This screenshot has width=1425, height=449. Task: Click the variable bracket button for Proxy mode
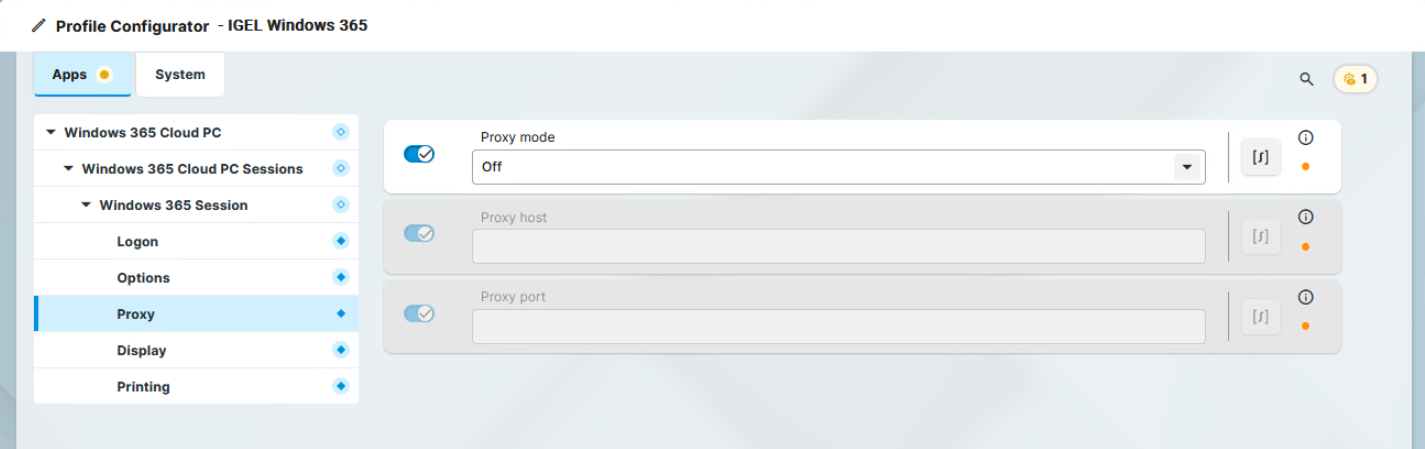click(x=1260, y=157)
